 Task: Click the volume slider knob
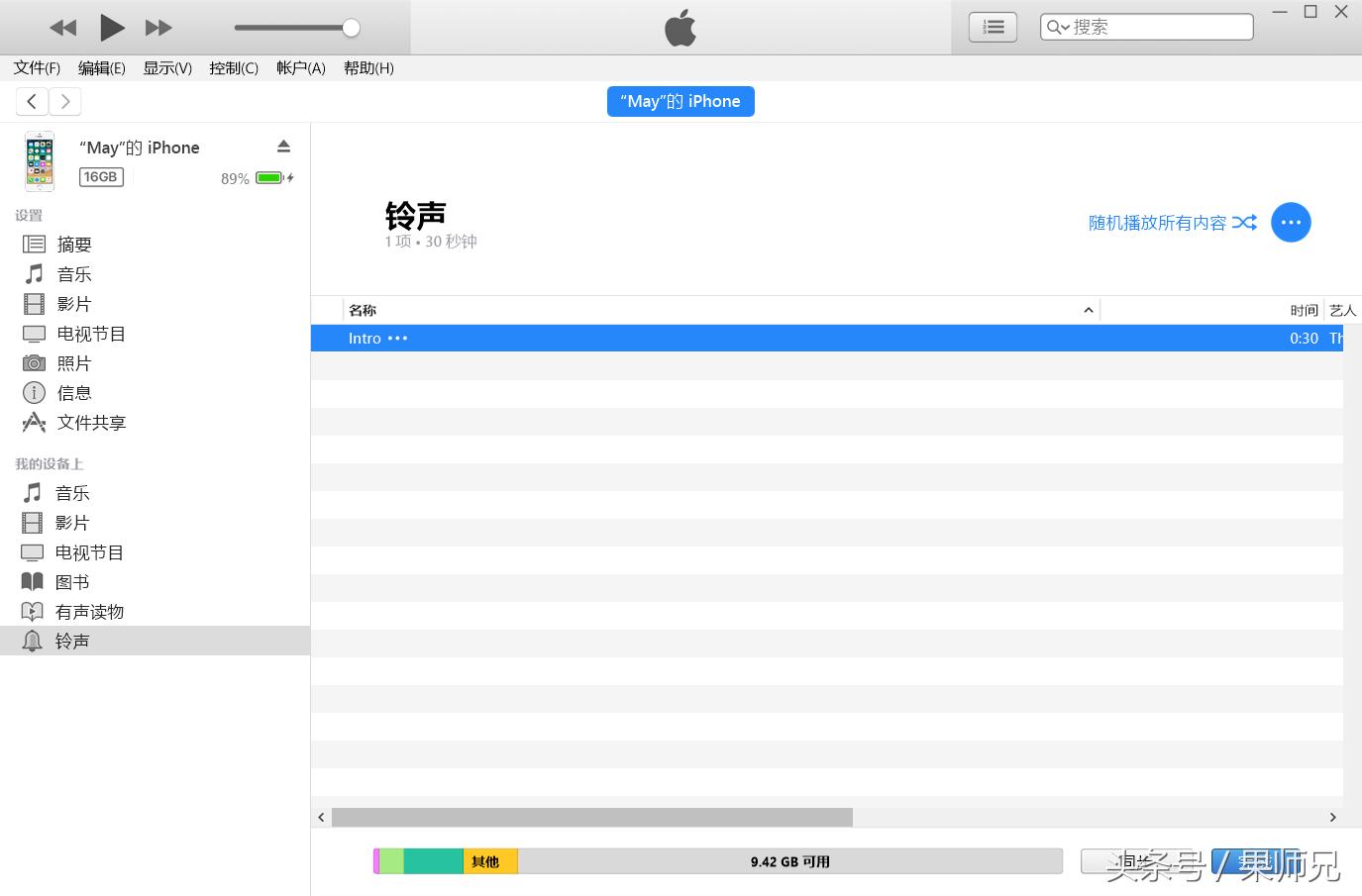[x=351, y=28]
